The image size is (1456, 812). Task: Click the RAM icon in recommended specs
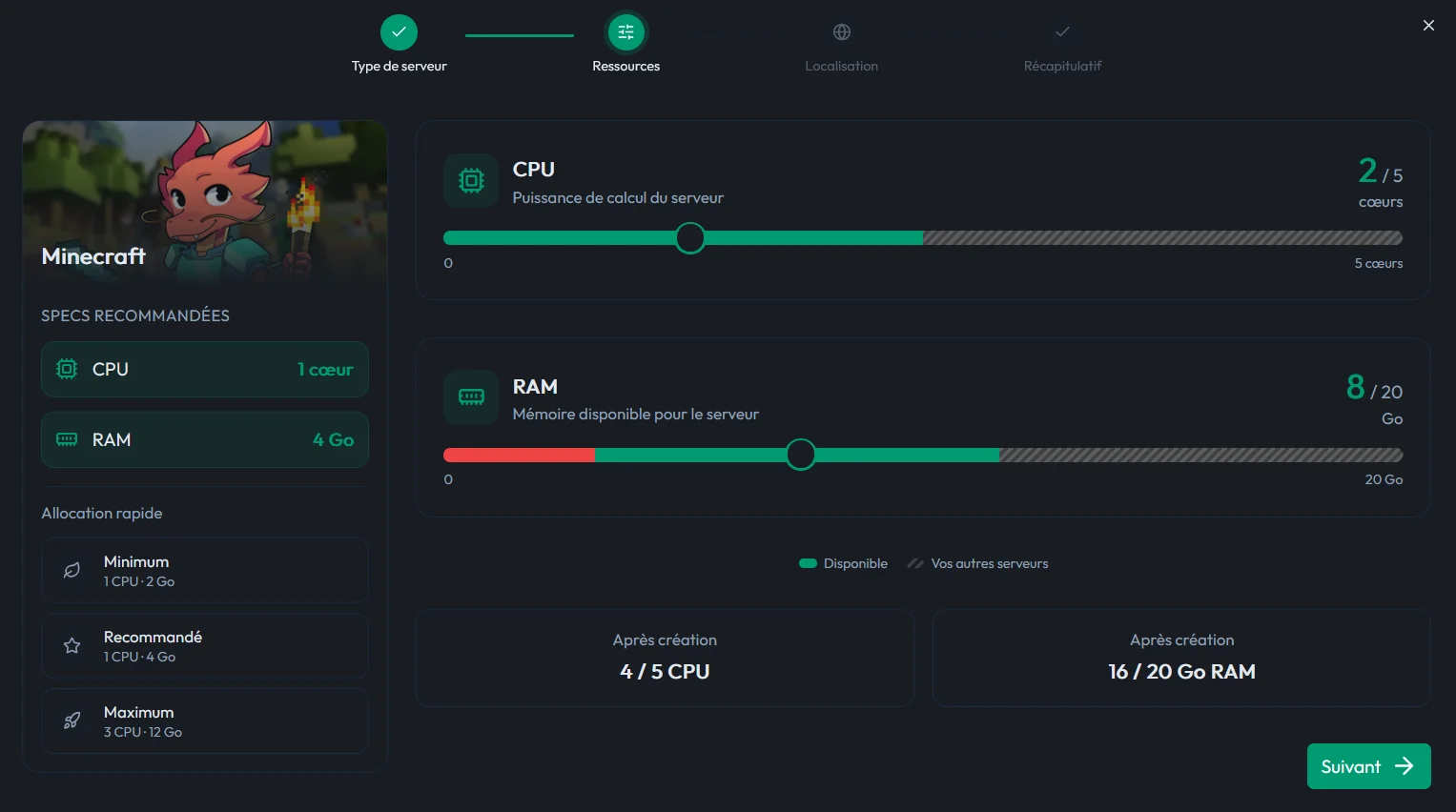[67, 439]
